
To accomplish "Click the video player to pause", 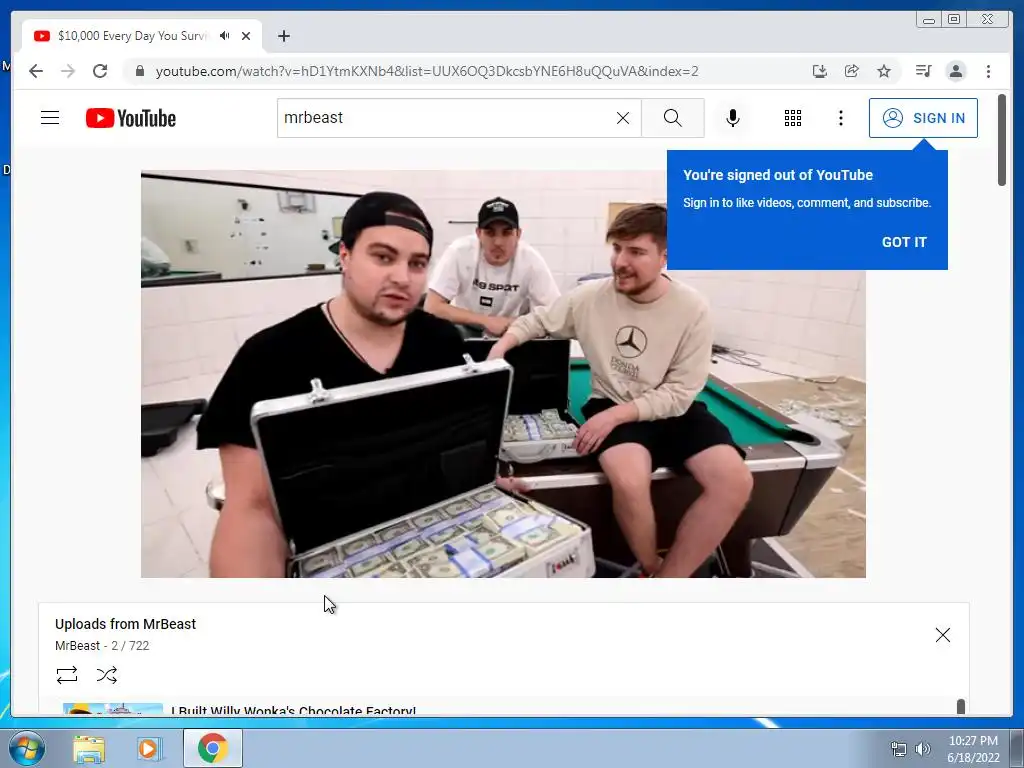I will [x=503, y=374].
